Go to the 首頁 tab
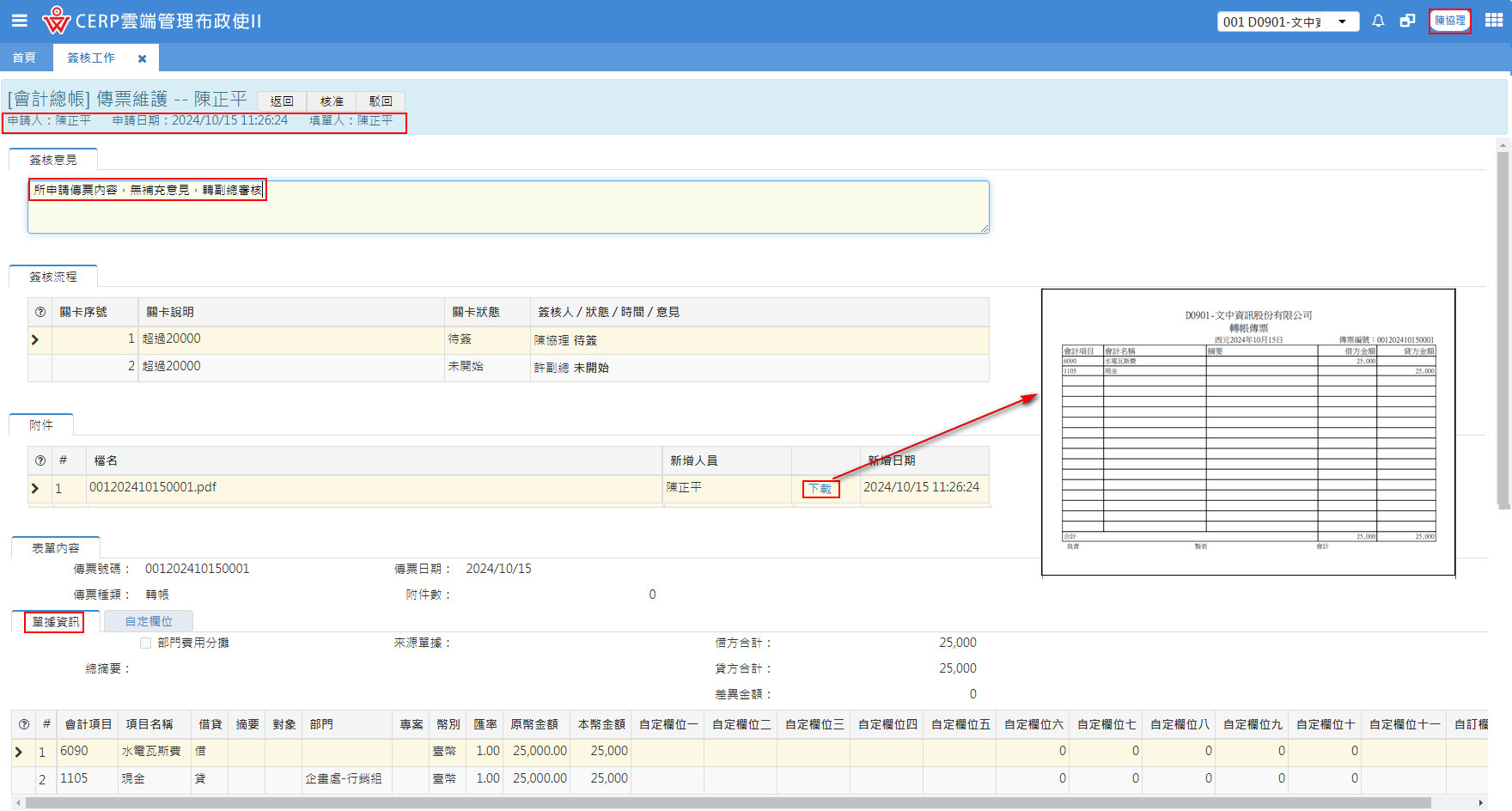Image resolution: width=1512 pixels, height=811 pixels. point(24,58)
